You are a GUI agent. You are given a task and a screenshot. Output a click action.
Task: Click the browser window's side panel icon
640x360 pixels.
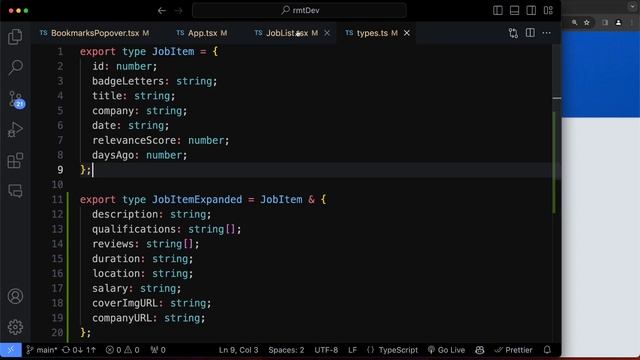[605, 22]
